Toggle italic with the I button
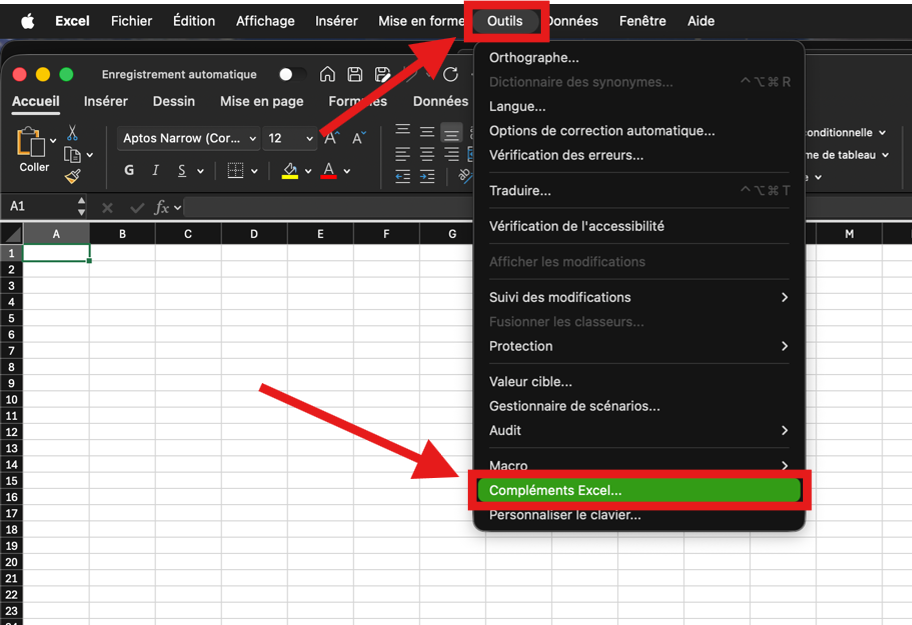Image resolution: width=912 pixels, height=625 pixels. [155, 170]
